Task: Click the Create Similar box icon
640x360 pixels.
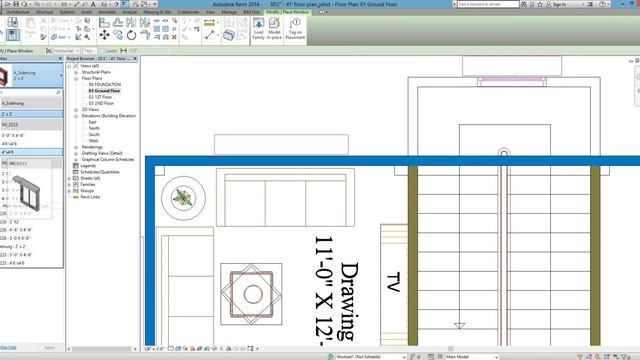Action: coord(229,35)
